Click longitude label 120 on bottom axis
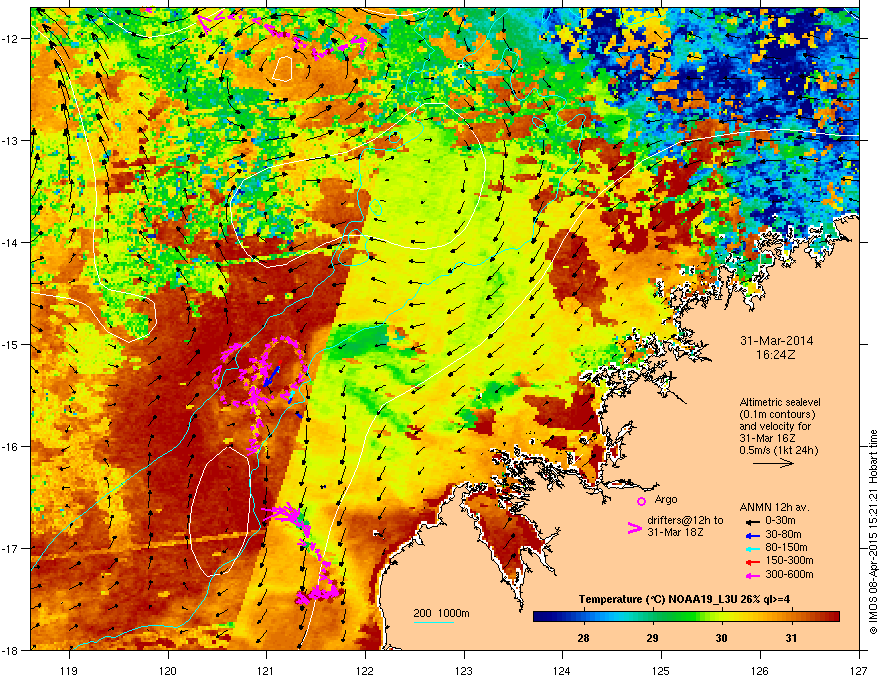Image resolution: width=880 pixels, height=680 pixels. (x=168, y=670)
